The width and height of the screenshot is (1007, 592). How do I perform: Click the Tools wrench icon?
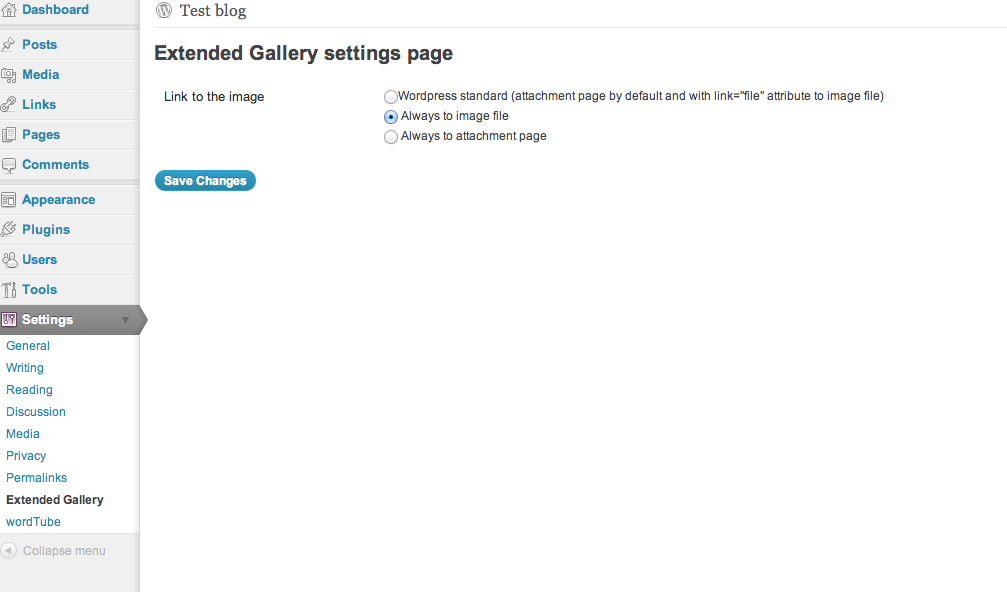pyautogui.click(x=8, y=290)
